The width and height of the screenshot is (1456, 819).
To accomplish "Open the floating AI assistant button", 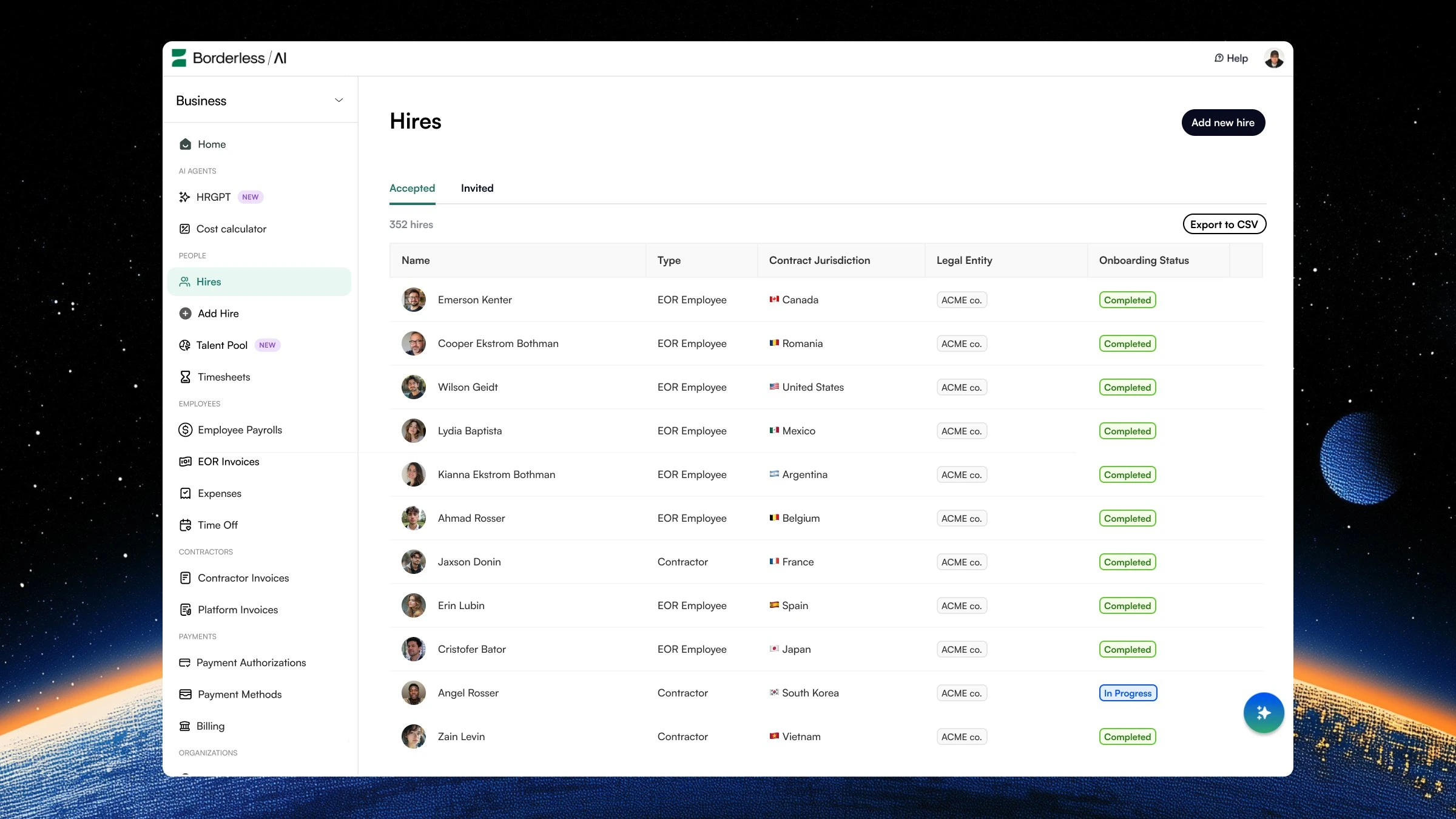I will coord(1263,712).
